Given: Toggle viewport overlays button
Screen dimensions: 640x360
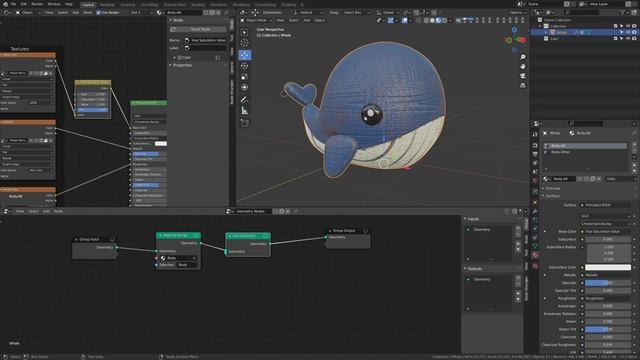Looking at the screenshot, I should (404, 20).
